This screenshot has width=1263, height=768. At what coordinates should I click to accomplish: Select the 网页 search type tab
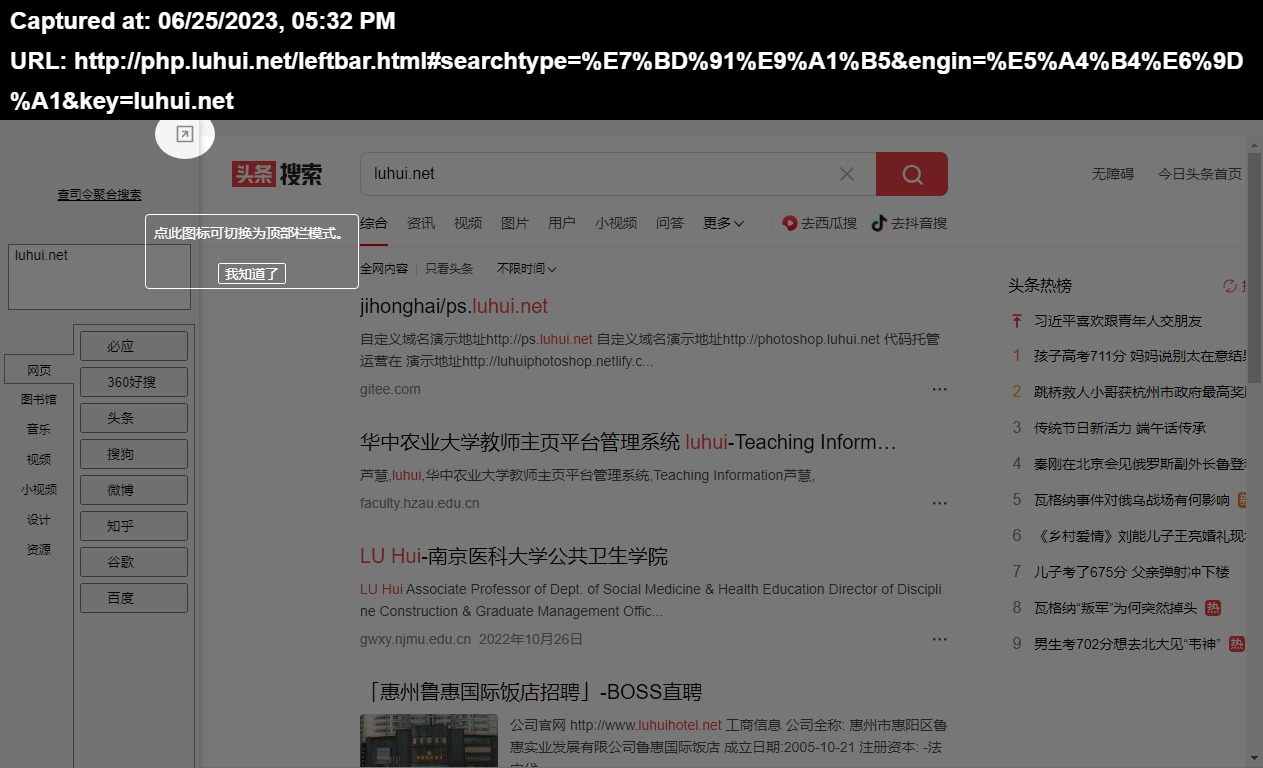coord(39,369)
